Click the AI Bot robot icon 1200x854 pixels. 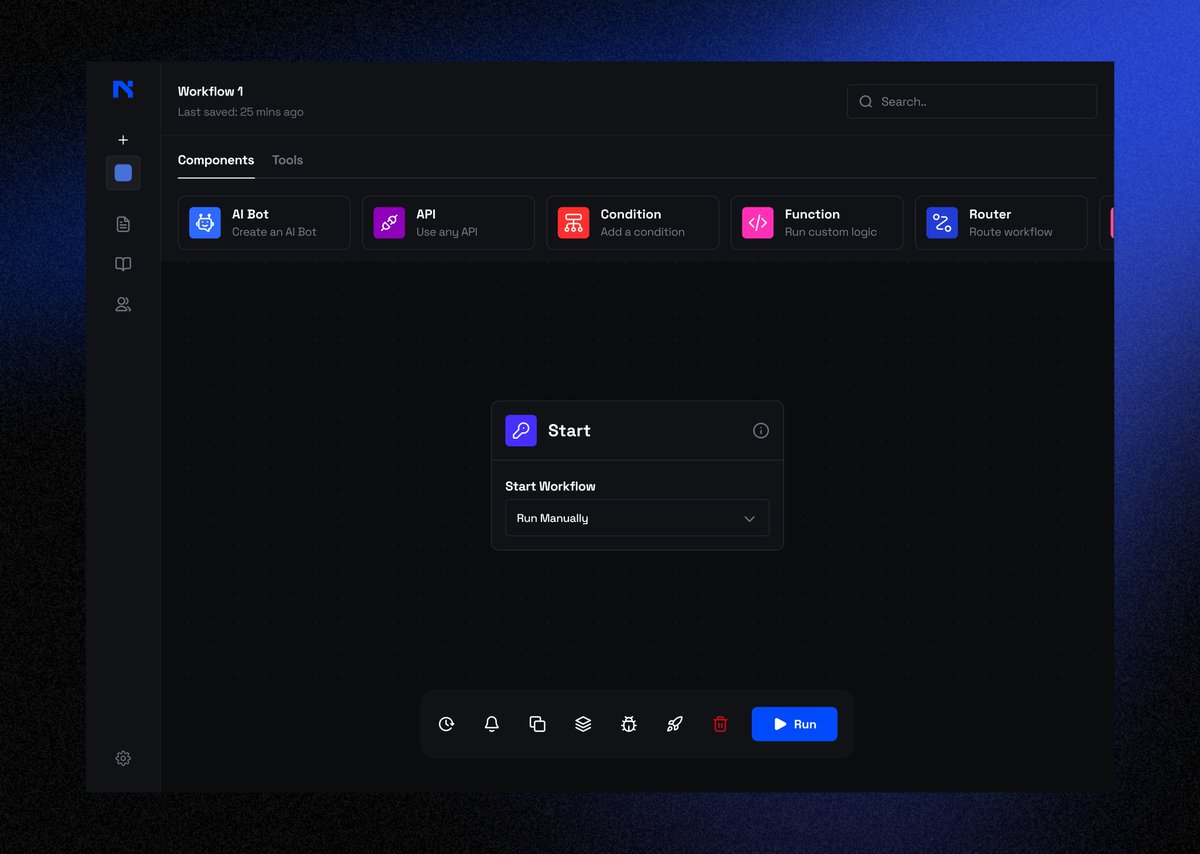pyautogui.click(x=205, y=222)
